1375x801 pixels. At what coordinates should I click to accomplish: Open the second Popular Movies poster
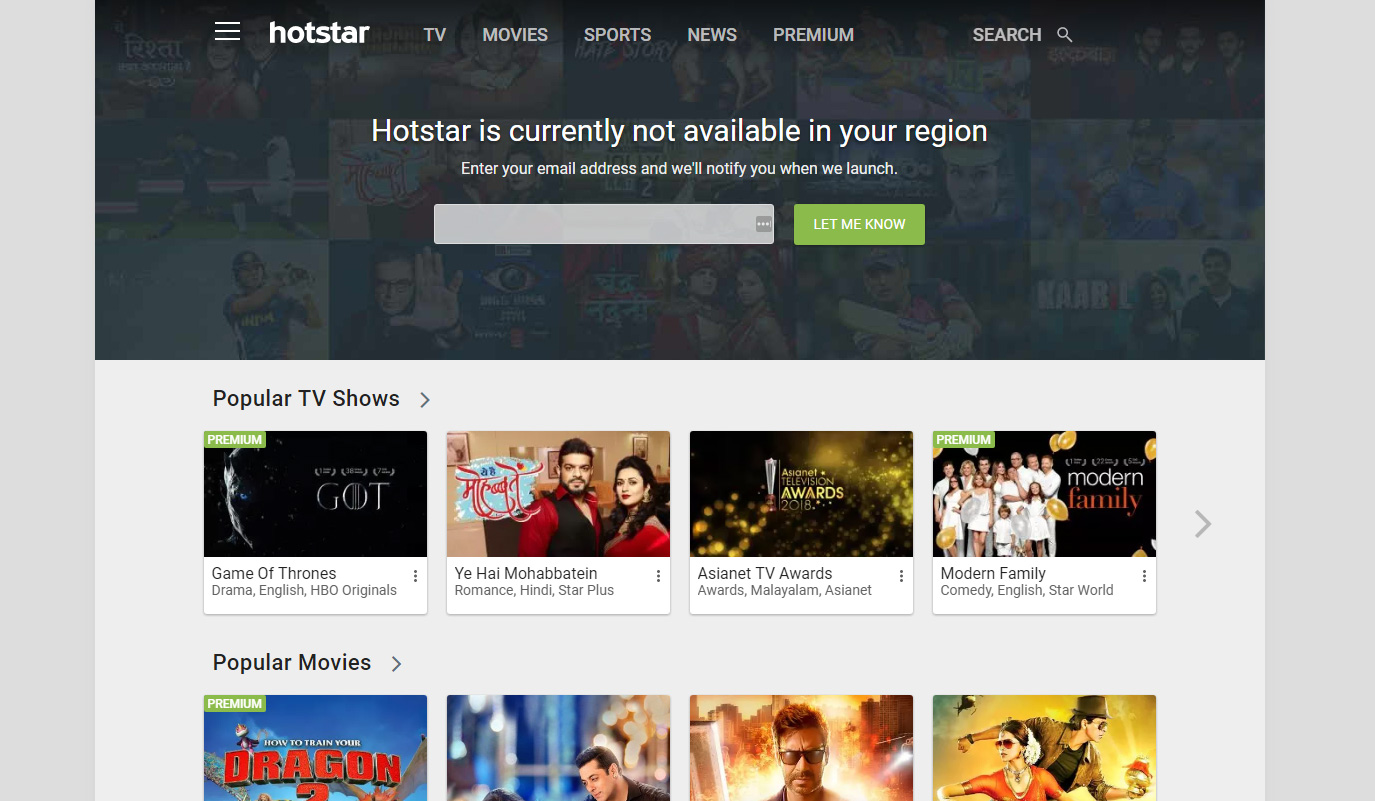[558, 748]
